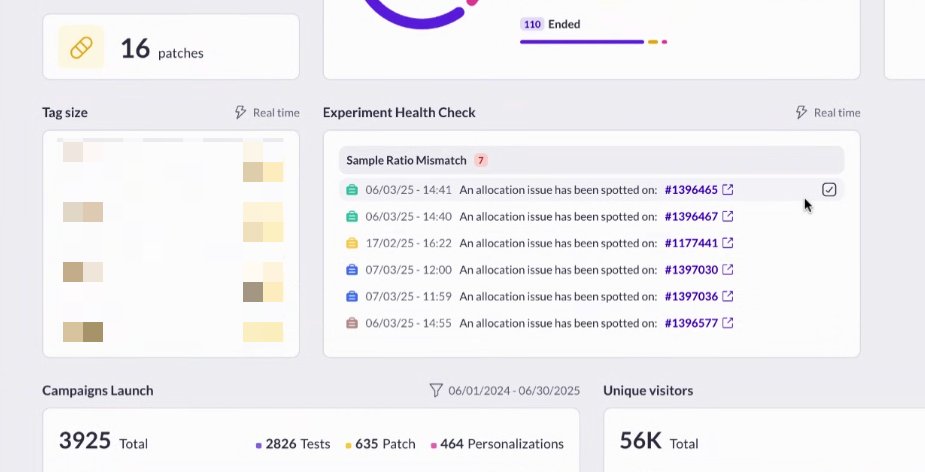Click the 2826 Tests legend item
This screenshot has height=472, width=925.
(293, 444)
